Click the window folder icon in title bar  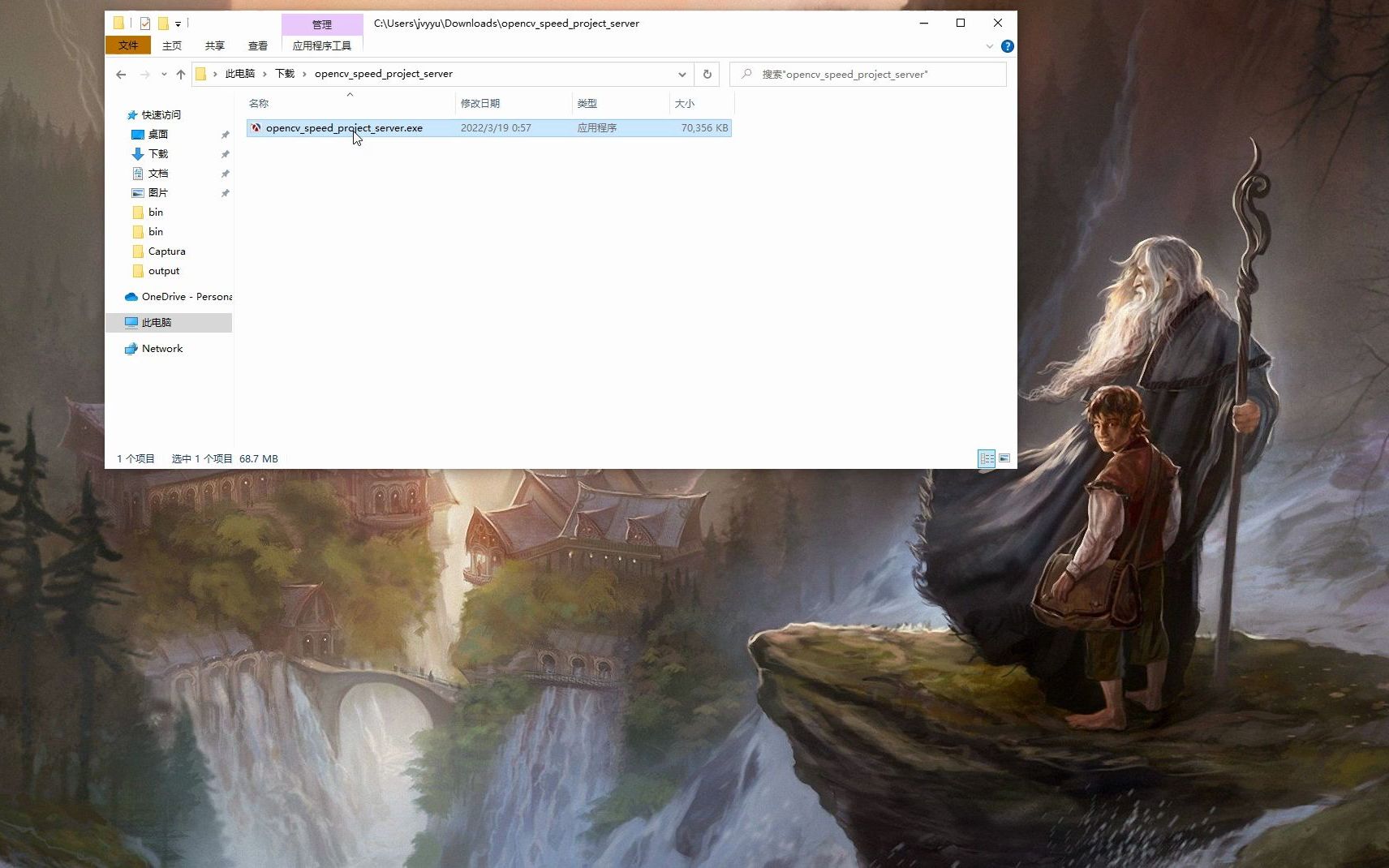tap(118, 24)
